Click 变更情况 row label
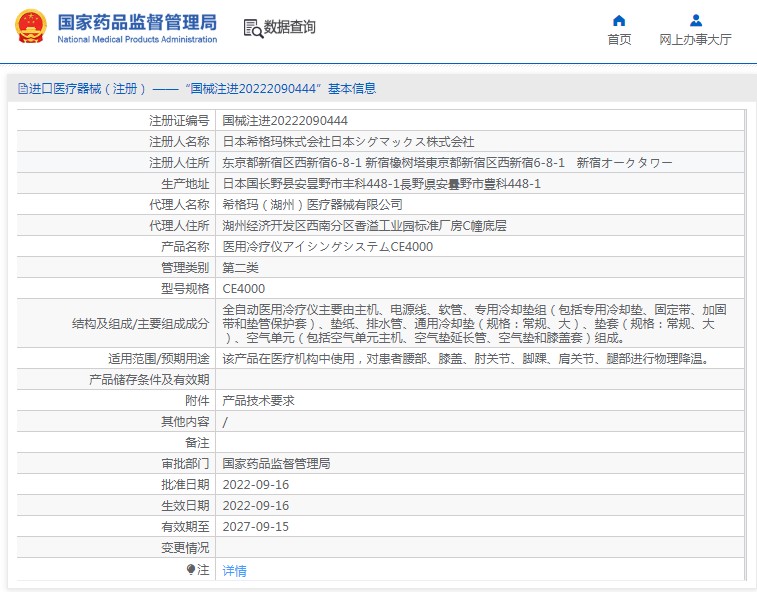 click(x=185, y=548)
